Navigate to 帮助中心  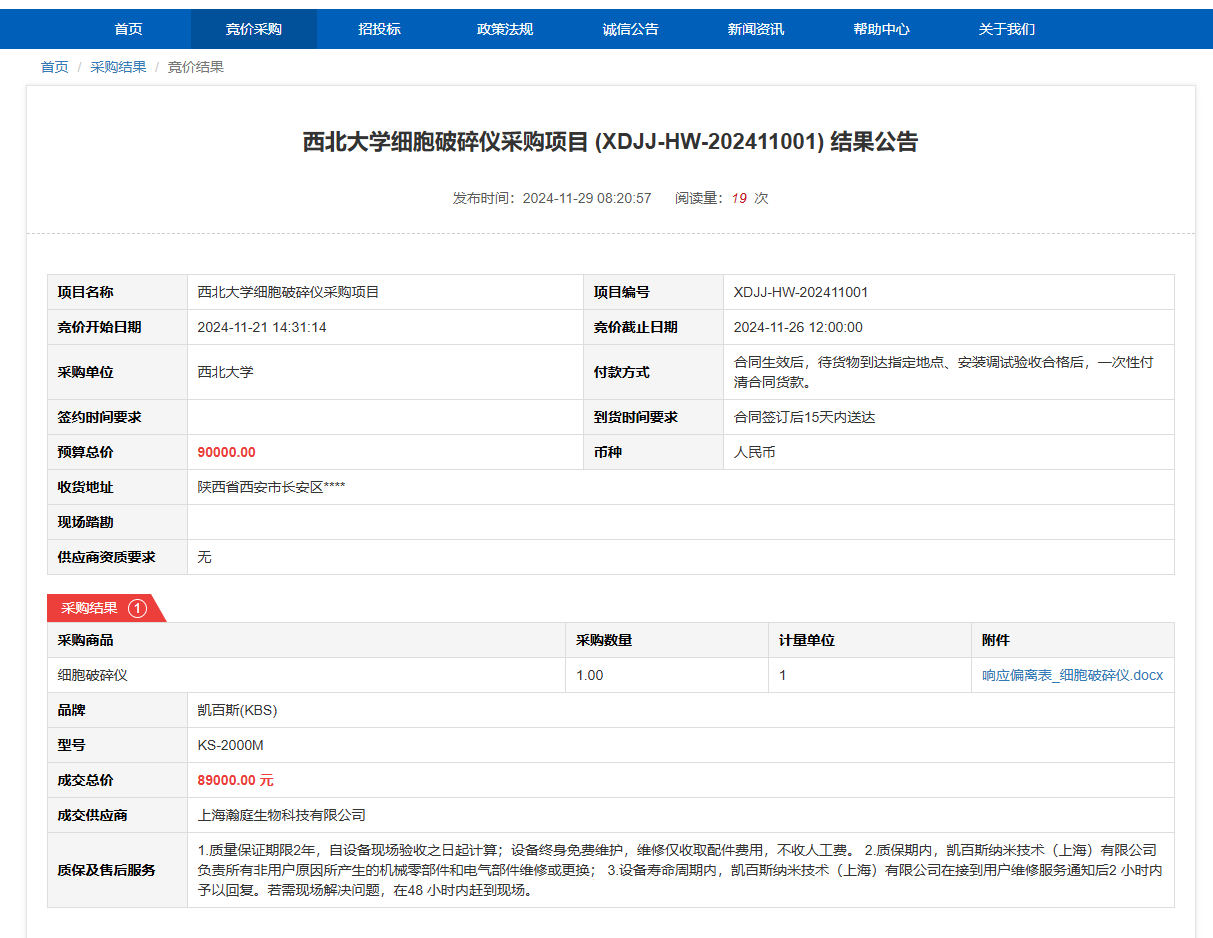coord(881,29)
